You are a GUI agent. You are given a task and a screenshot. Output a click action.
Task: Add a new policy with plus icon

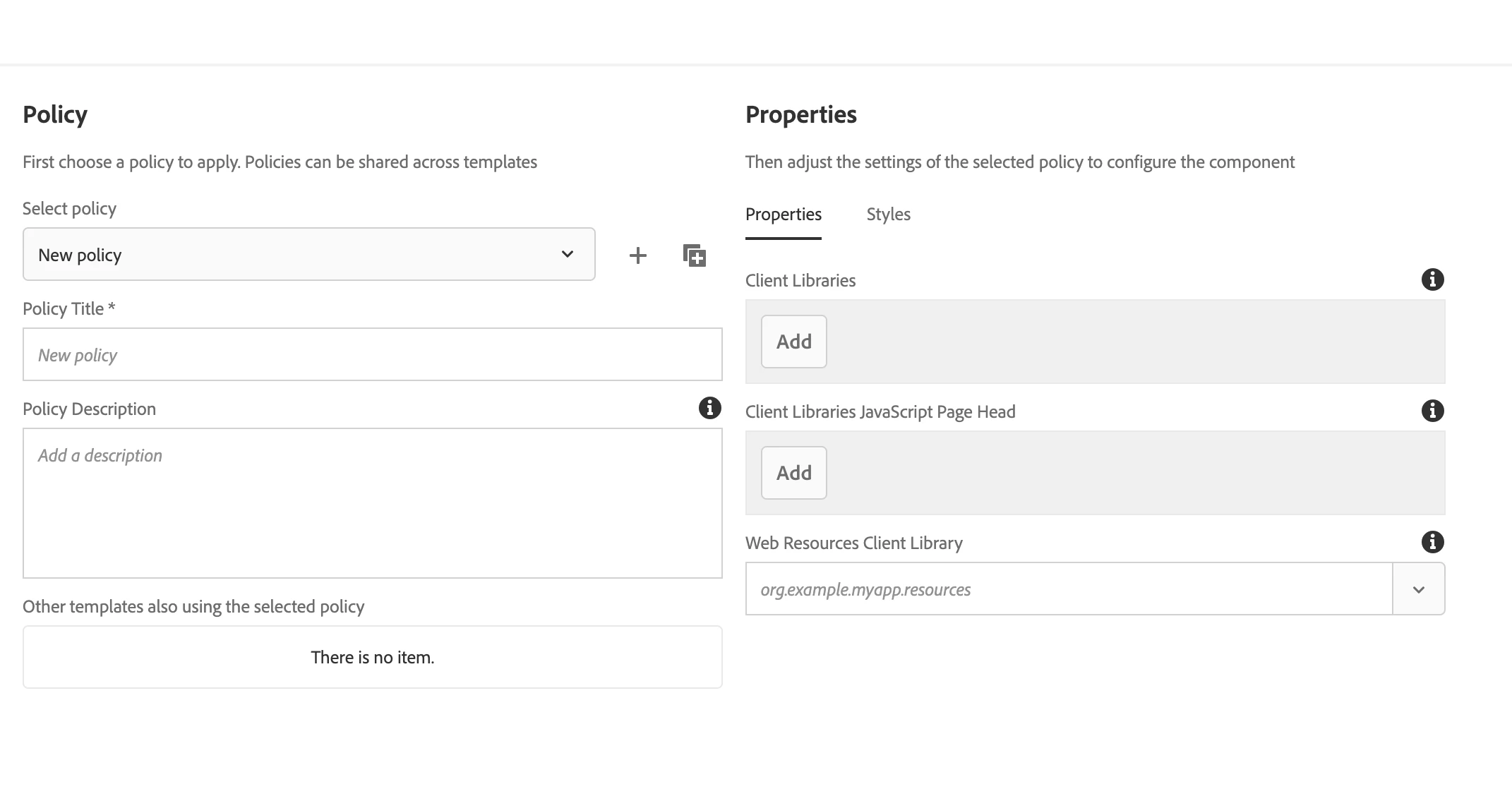click(x=637, y=255)
